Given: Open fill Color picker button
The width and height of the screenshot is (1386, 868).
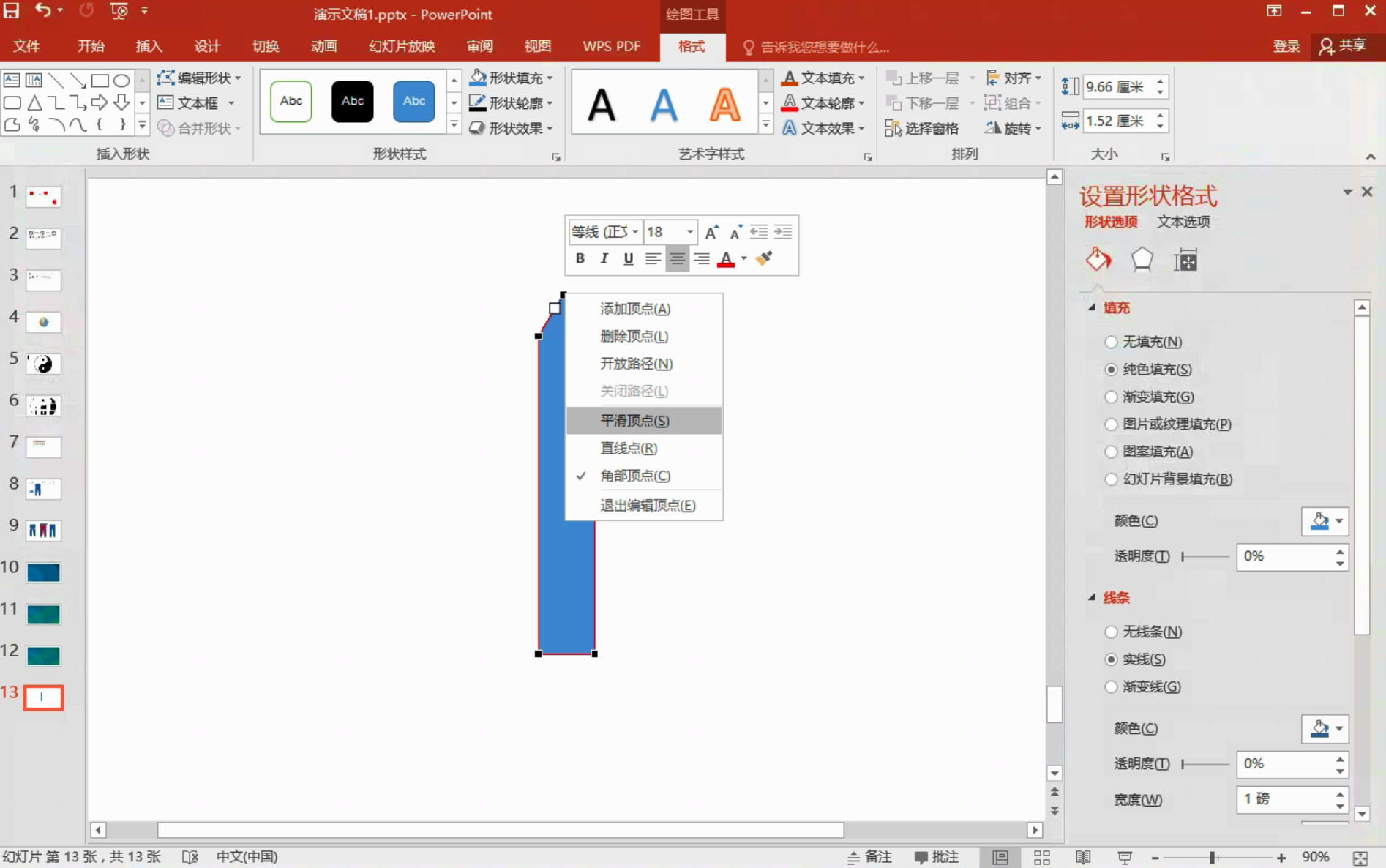Looking at the screenshot, I should click(1325, 521).
